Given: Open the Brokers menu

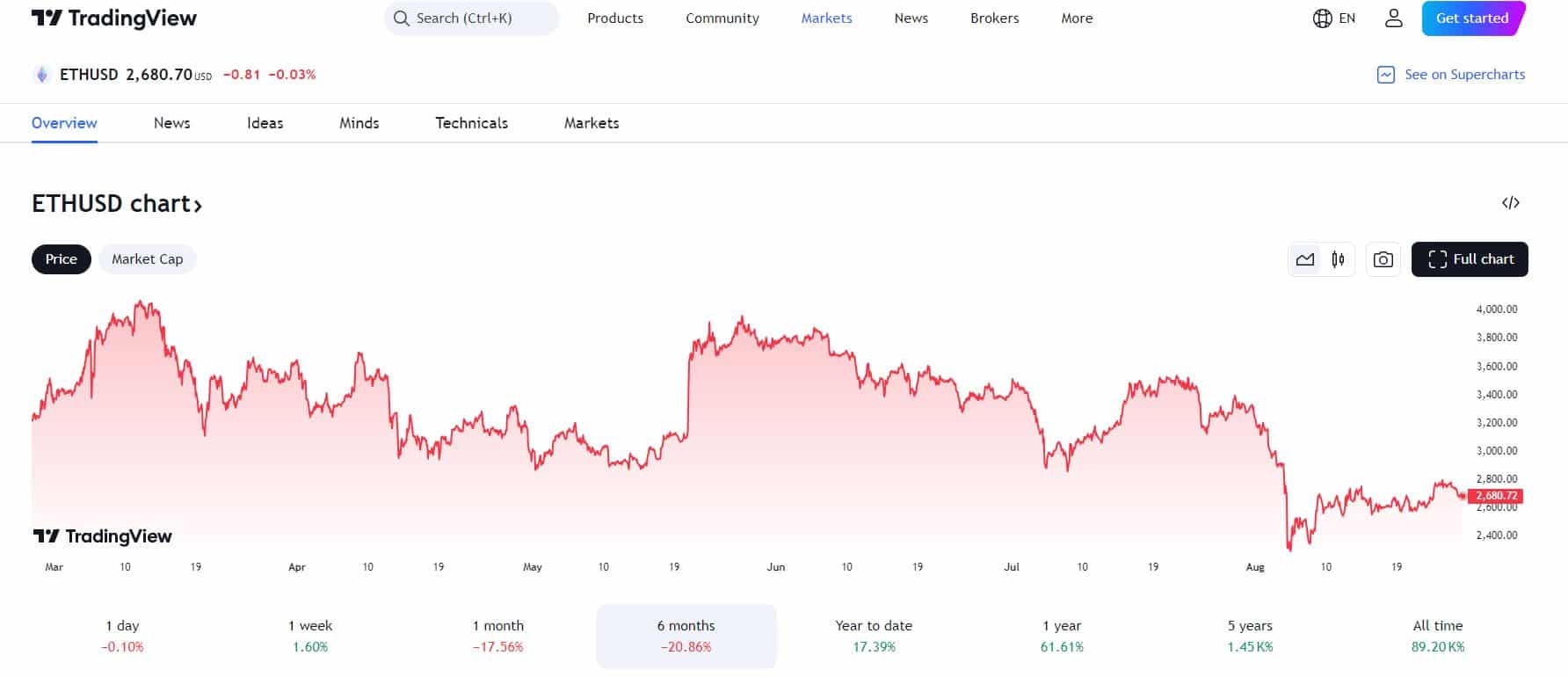Looking at the screenshot, I should pos(995,18).
